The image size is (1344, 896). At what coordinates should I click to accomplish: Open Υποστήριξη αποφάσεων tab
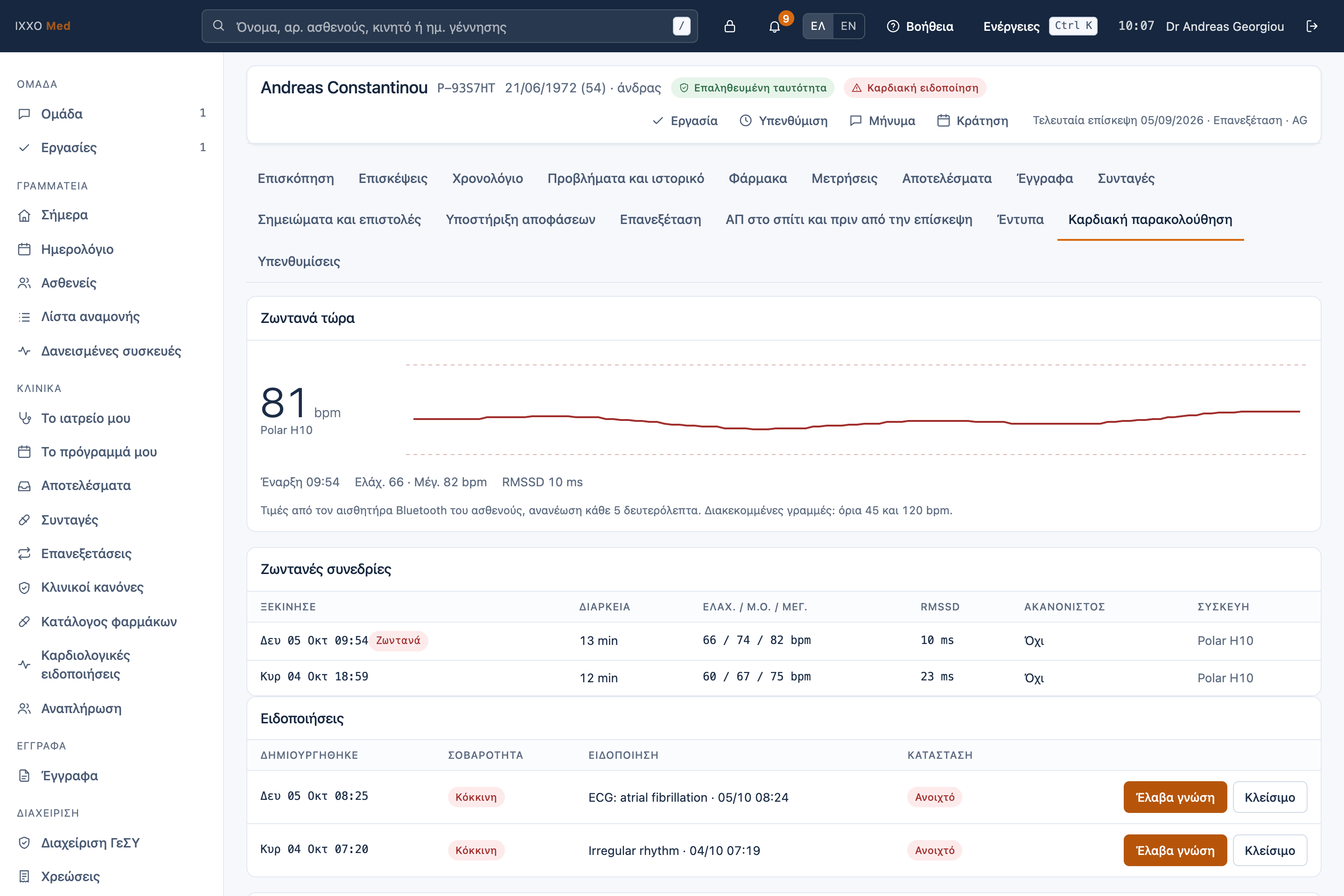pos(521,219)
